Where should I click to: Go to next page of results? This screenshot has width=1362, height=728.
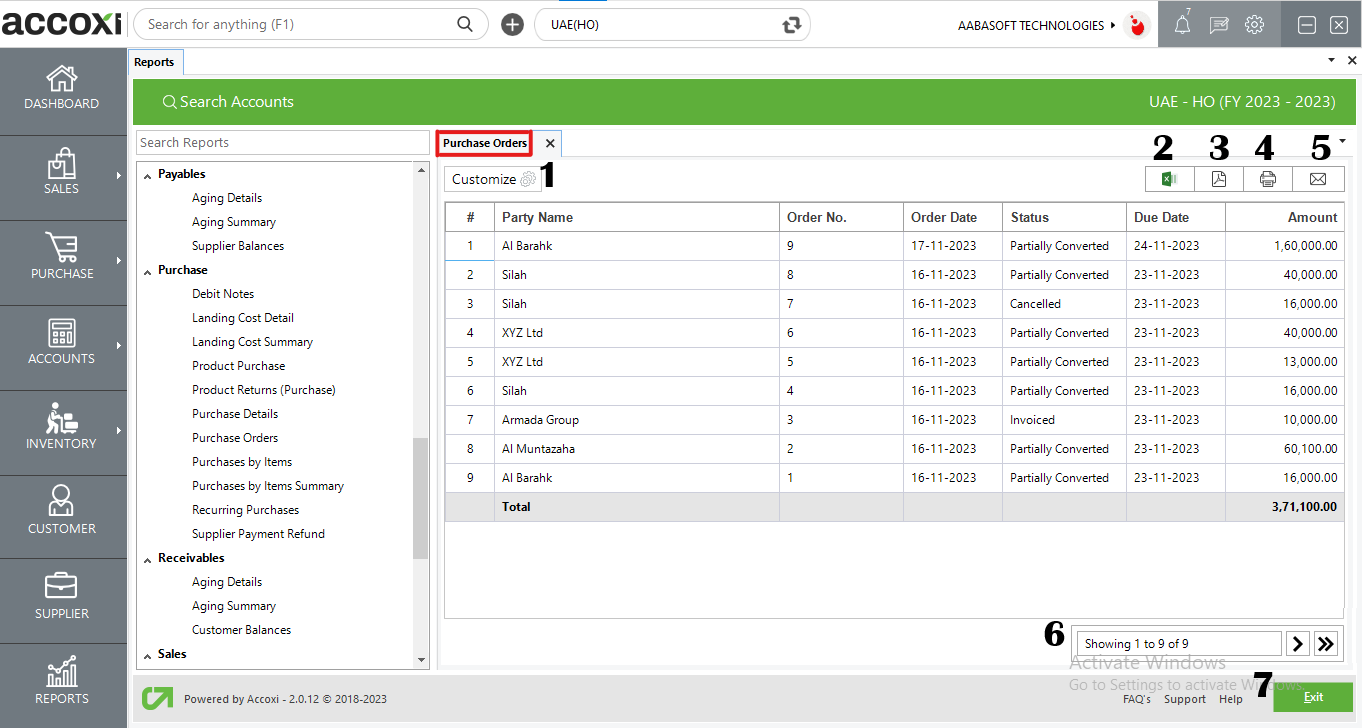1297,644
